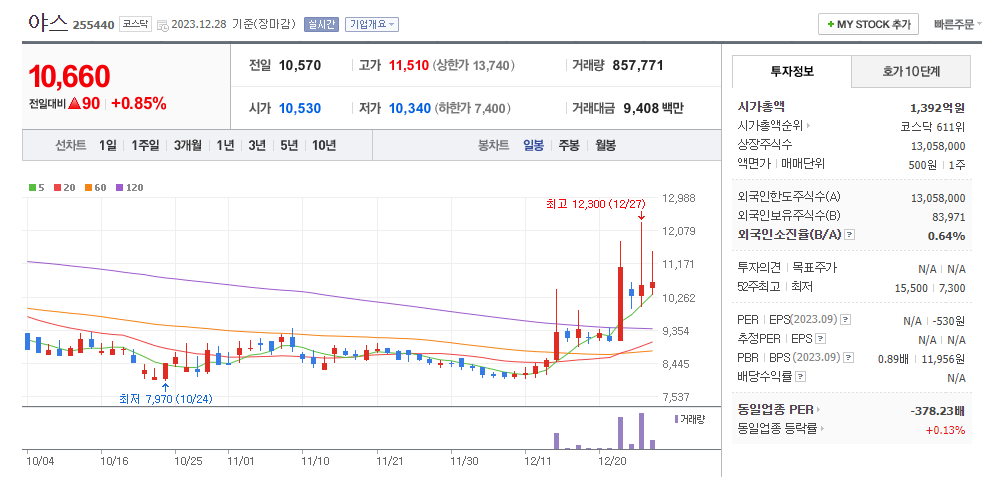Click the 저가 value 10,340

(x=410, y=108)
